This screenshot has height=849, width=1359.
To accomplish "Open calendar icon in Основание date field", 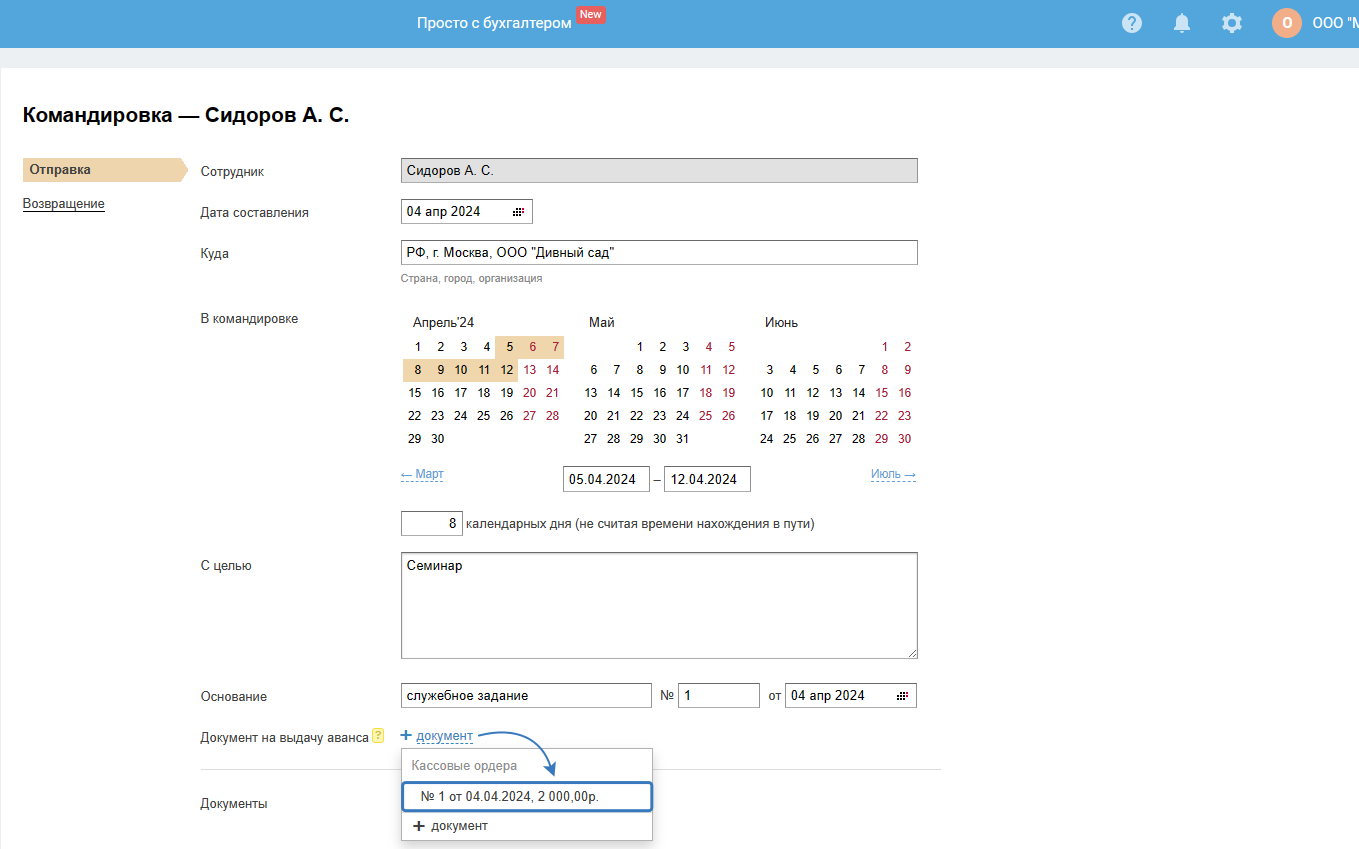I will pos(902,696).
